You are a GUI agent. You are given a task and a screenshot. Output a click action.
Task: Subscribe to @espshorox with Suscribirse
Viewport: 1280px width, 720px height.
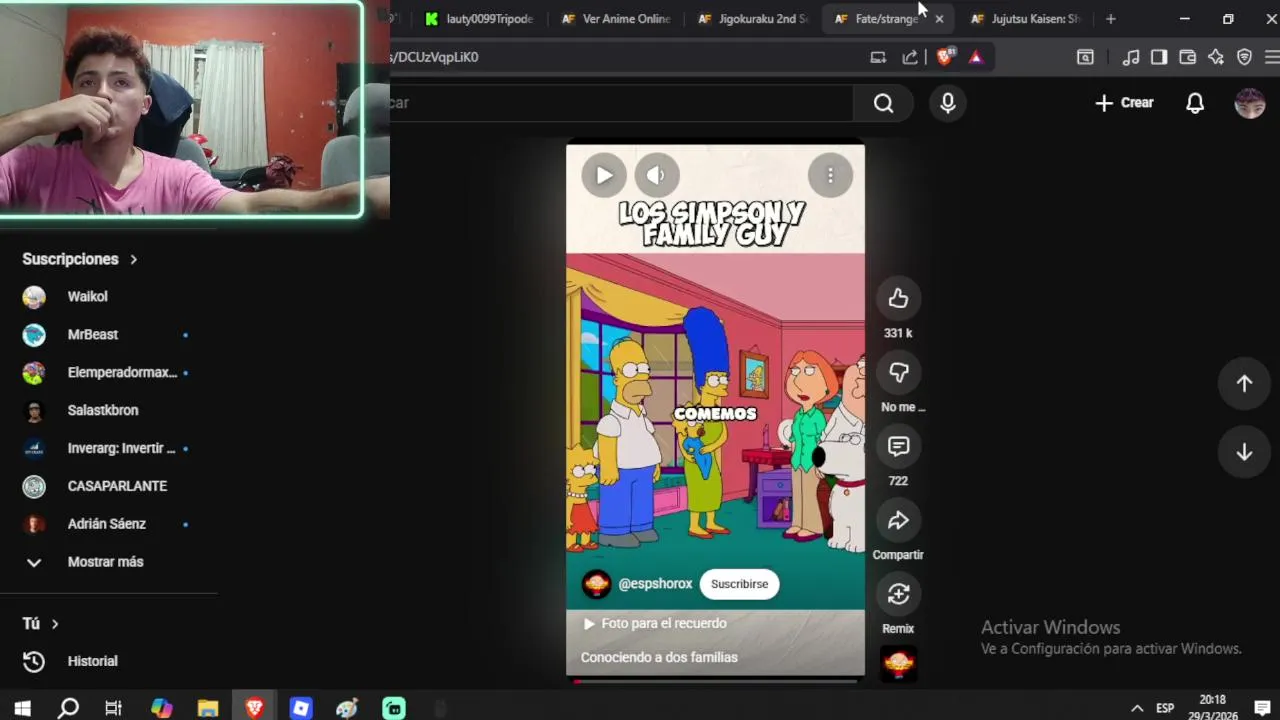(739, 584)
